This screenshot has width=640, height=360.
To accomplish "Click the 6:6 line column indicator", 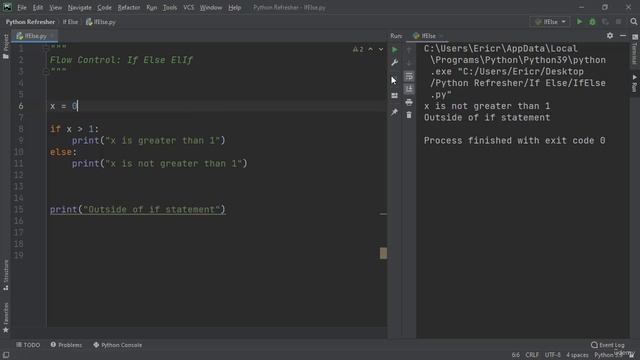I will coord(516,355).
